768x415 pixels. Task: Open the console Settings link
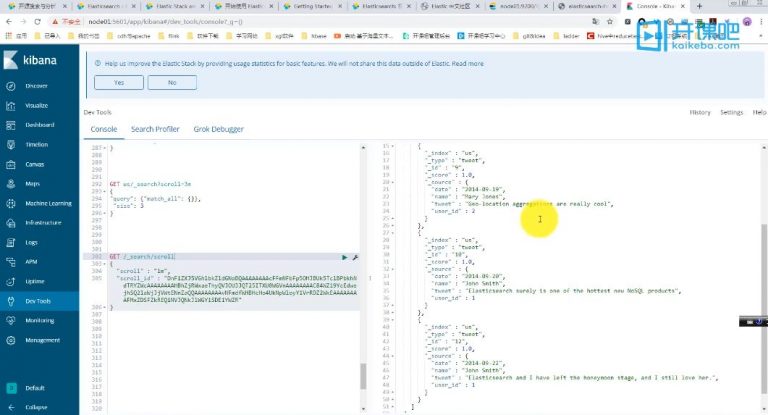[732, 113]
